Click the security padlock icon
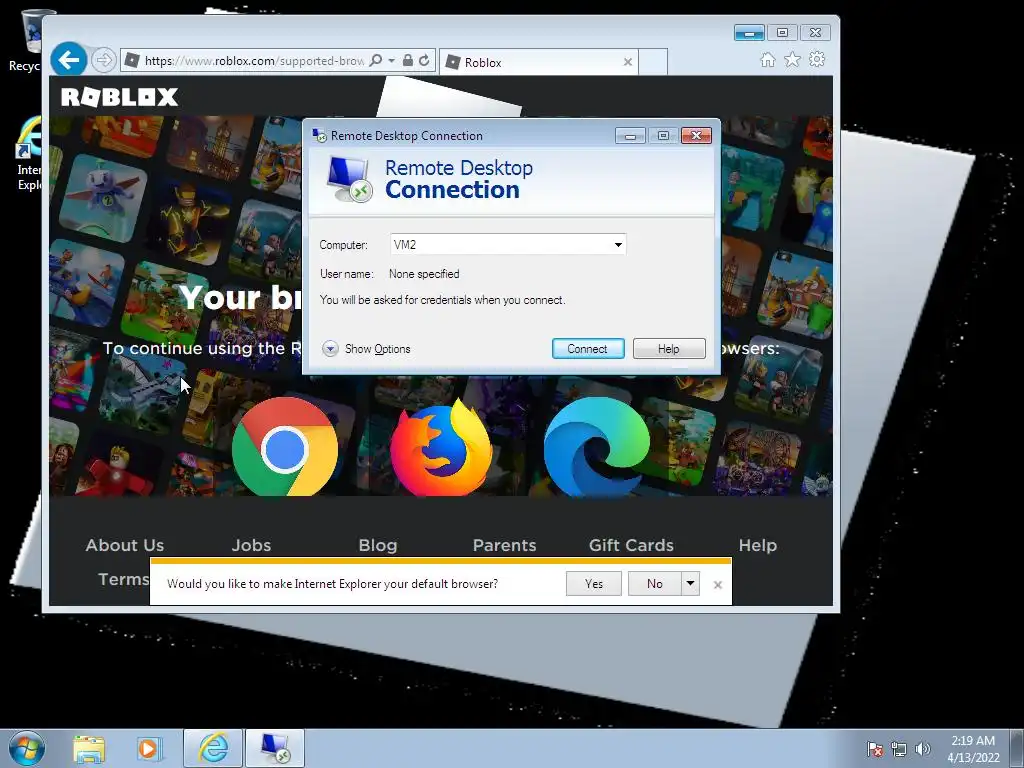The image size is (1024, 768). 408,61
